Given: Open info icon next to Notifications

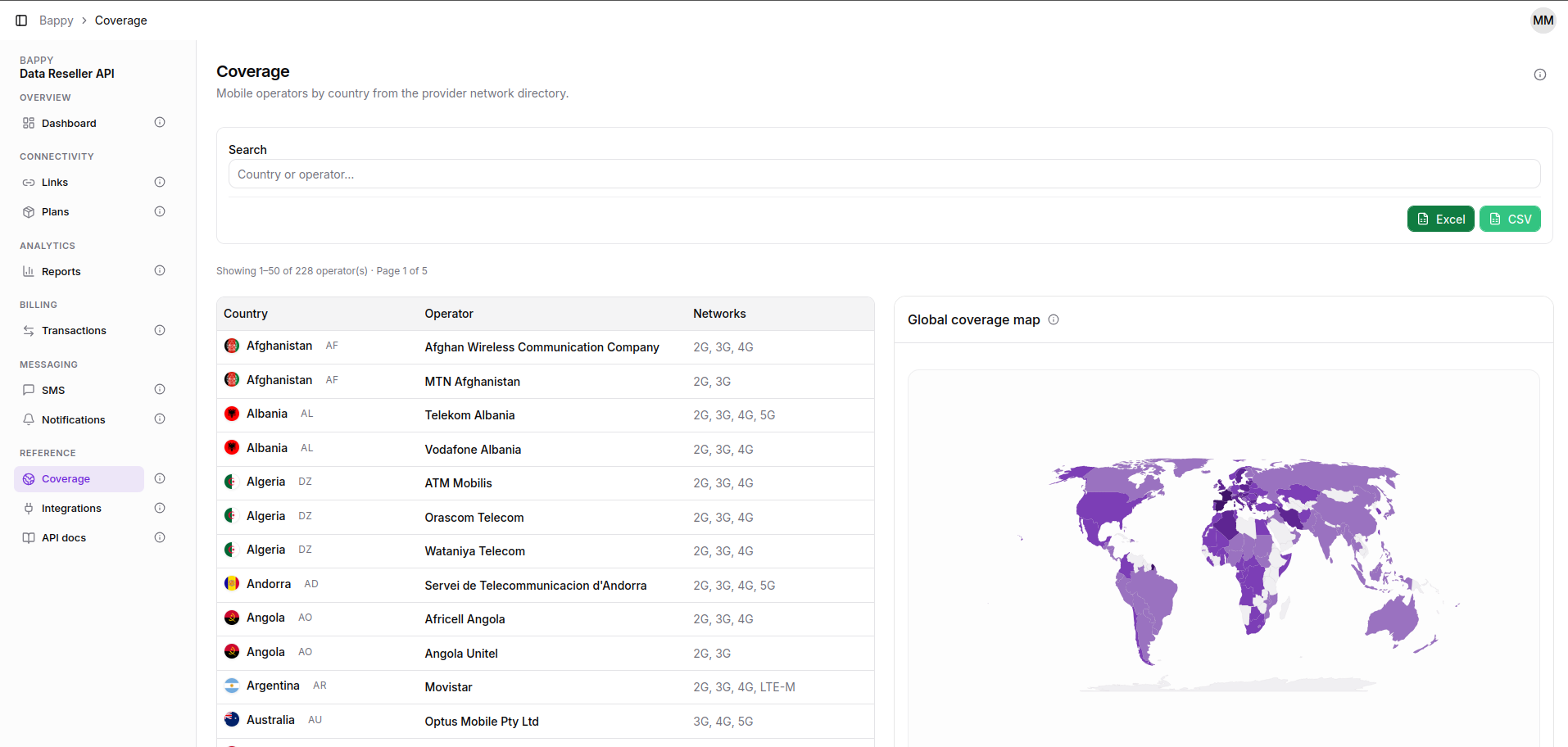Looking at the screenshot, I should [x=160, y=419].
